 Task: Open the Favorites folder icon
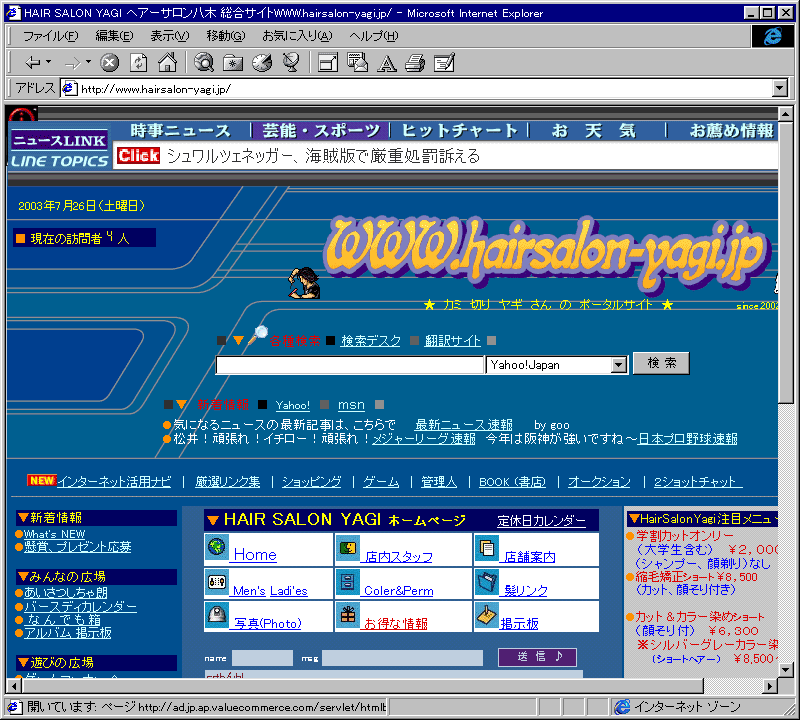233,63
